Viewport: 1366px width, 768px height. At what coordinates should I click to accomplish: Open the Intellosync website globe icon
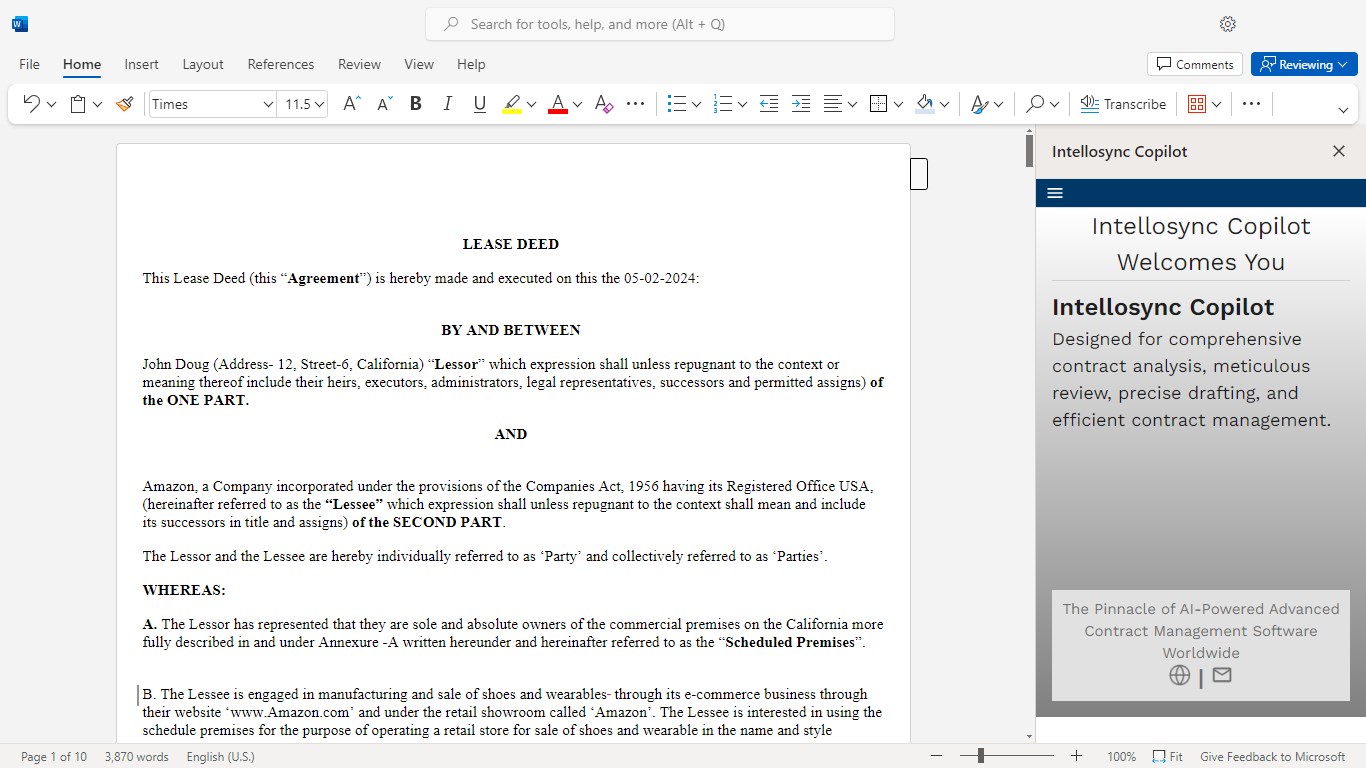click(x=1180, y=675)
